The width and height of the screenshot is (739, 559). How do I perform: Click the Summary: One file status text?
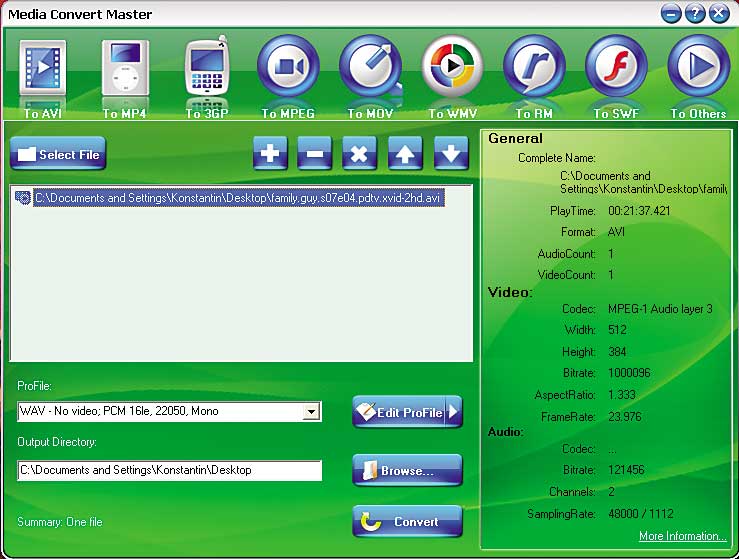60,522
